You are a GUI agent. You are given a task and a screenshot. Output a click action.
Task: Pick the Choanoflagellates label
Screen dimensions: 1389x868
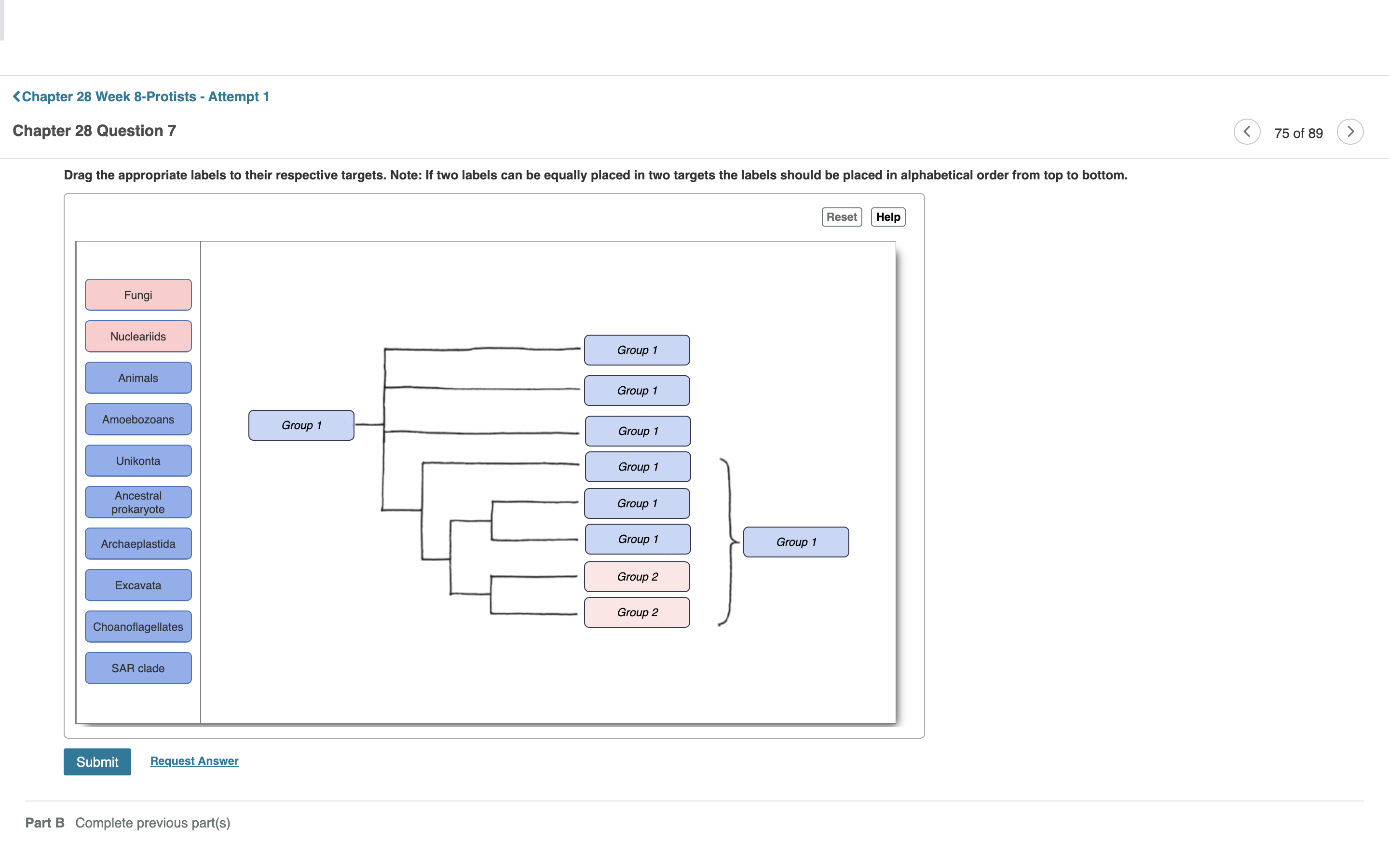(x=138, y=627)
